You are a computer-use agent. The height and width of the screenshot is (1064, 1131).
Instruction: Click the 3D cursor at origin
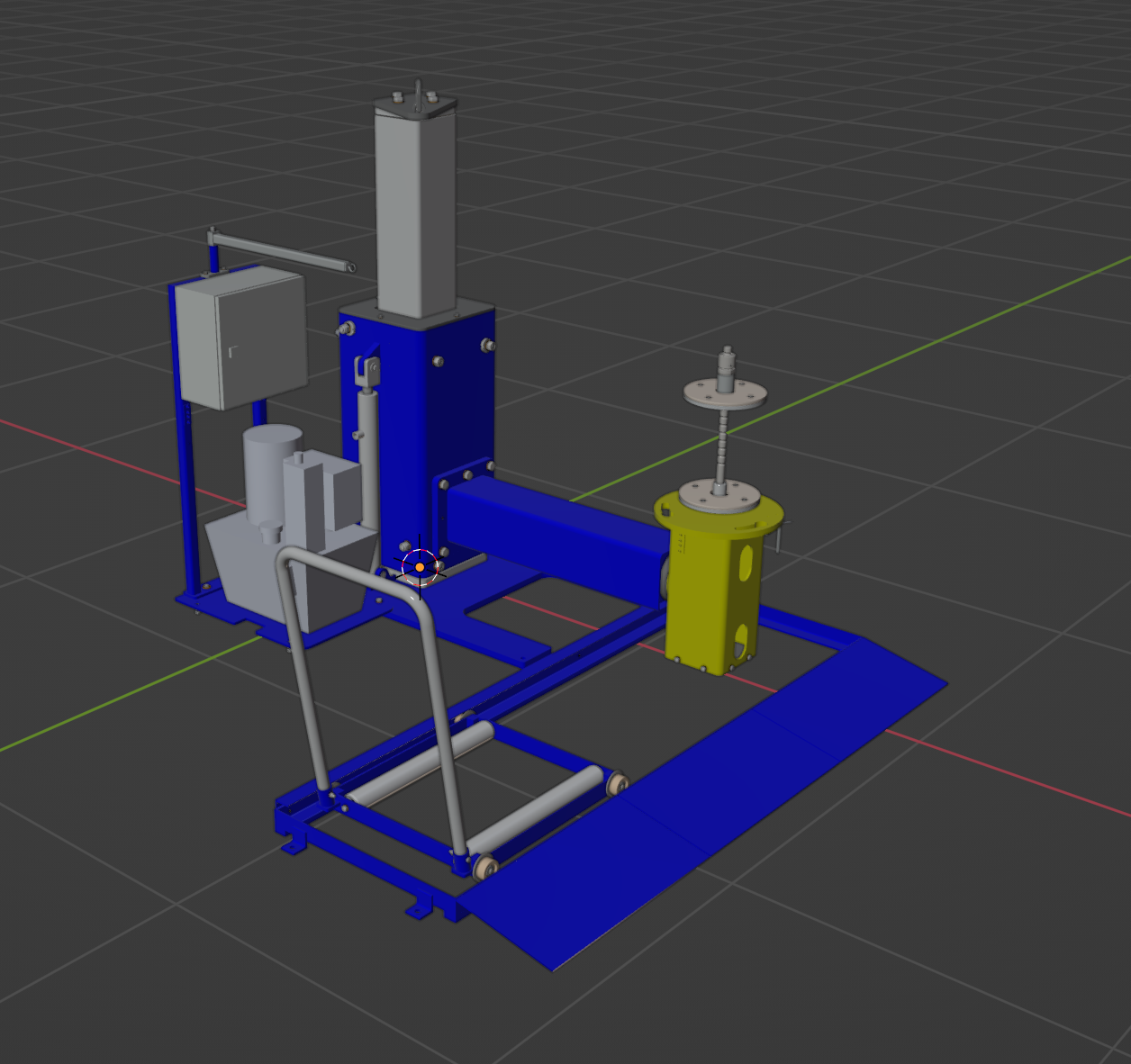coord(420,567)
